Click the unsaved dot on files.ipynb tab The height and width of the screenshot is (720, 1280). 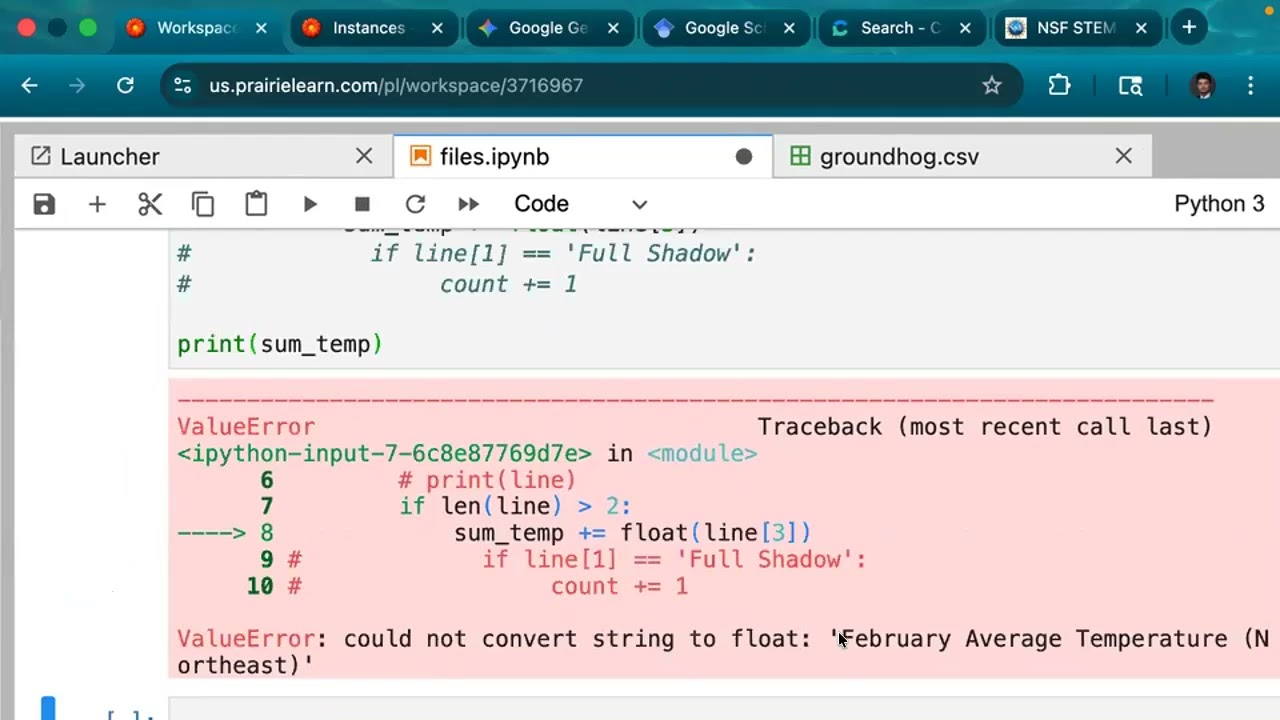click(x=744, y=157)
